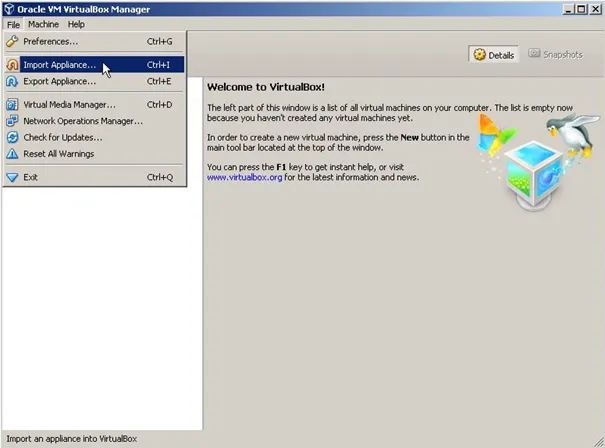Click the VirtualBox title bar icon

(8, 9)
